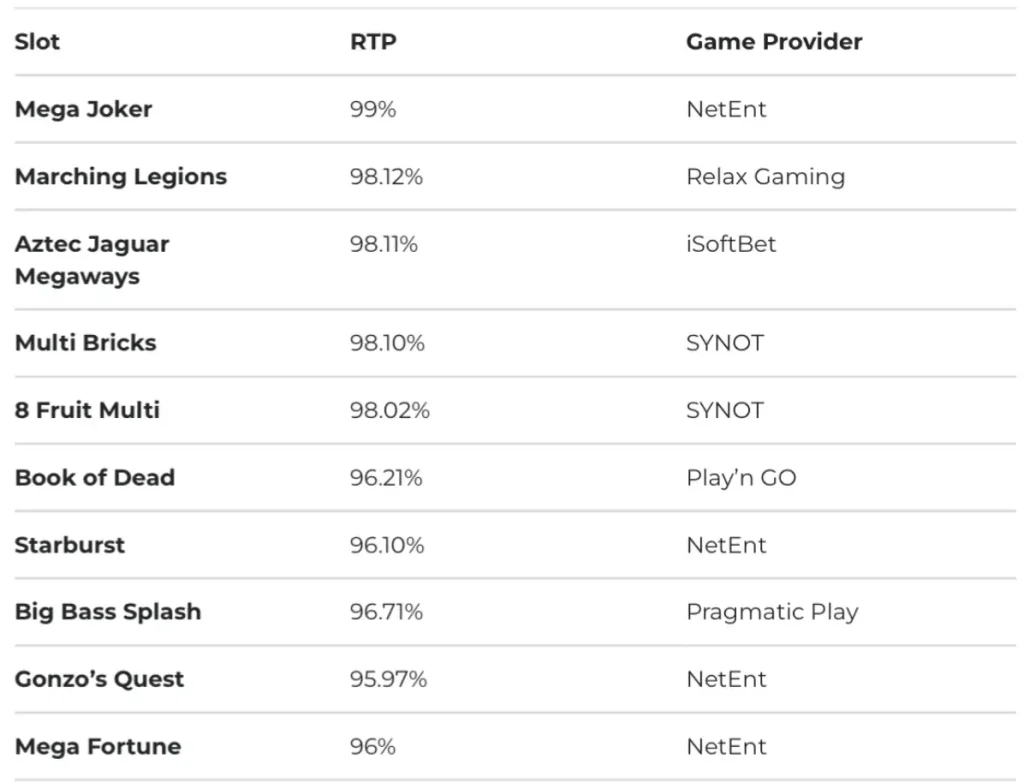The height and width of the screenshot is (783, 1024).
Task: Click the Slot column header
Action: coord(37,42)
